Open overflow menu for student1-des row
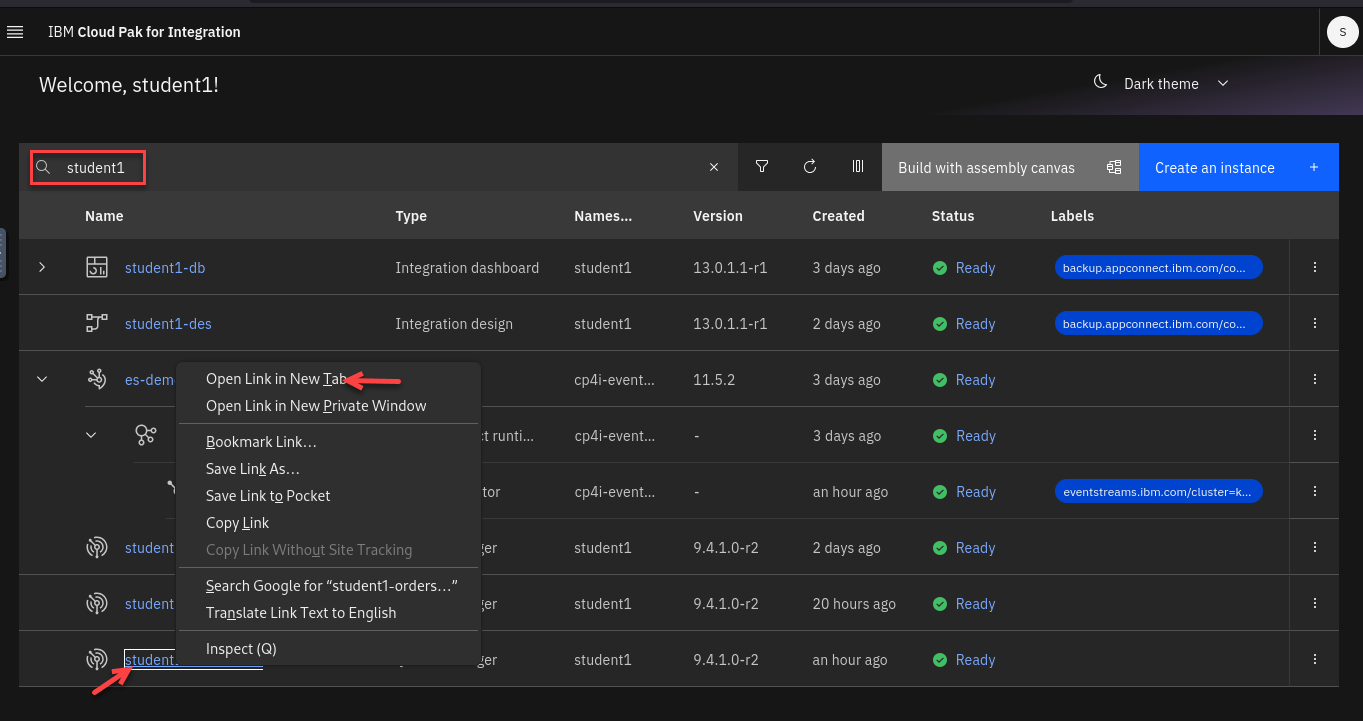 1315,324
